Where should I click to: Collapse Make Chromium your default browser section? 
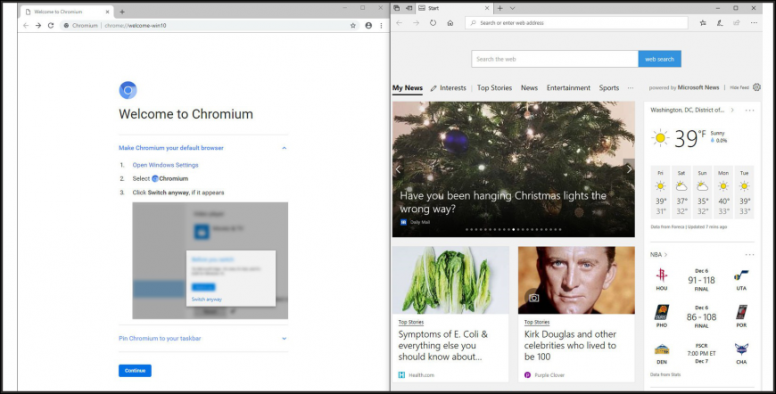click(x=284, y=148)
